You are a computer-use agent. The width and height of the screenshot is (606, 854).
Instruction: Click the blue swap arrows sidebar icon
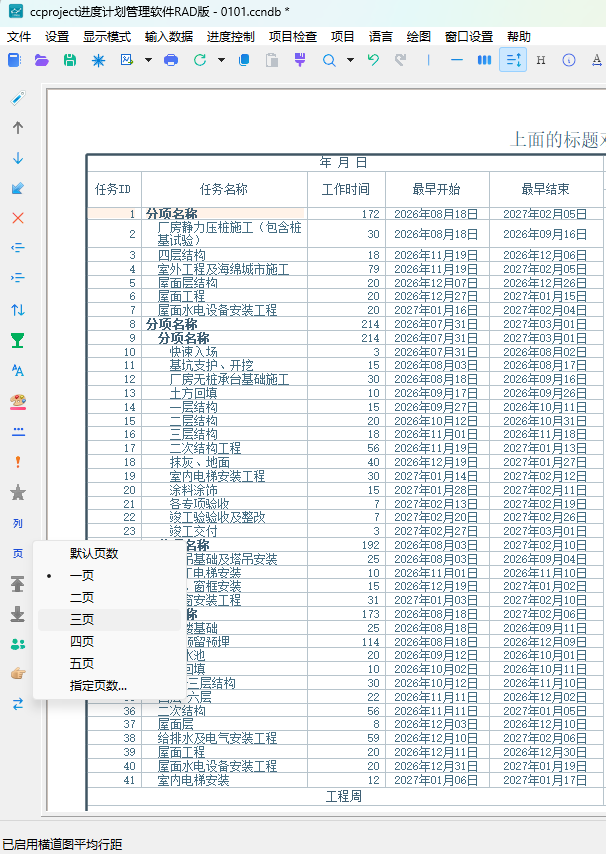coord(18,704)
